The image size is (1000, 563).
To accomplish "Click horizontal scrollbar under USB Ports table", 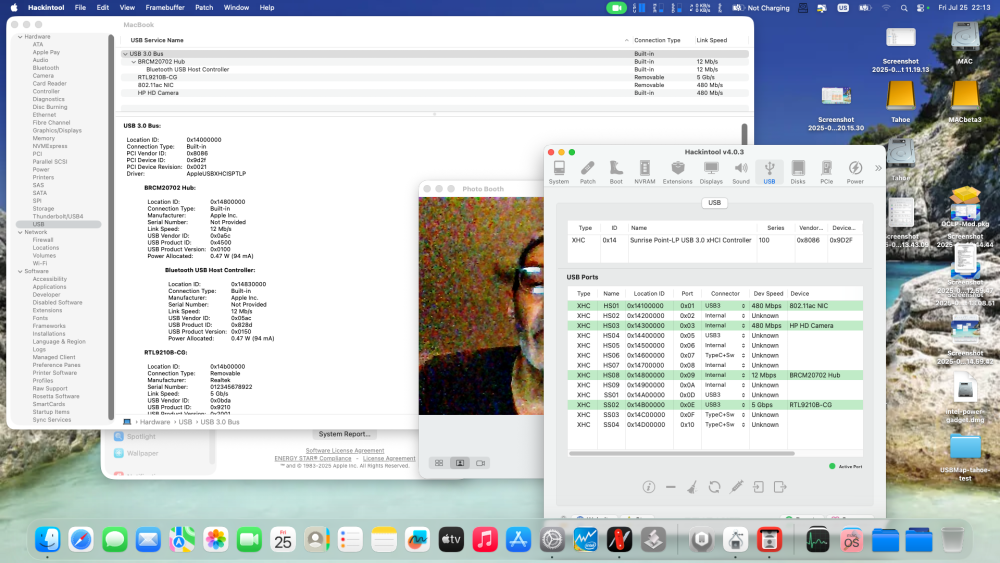I will coord(682,453).
